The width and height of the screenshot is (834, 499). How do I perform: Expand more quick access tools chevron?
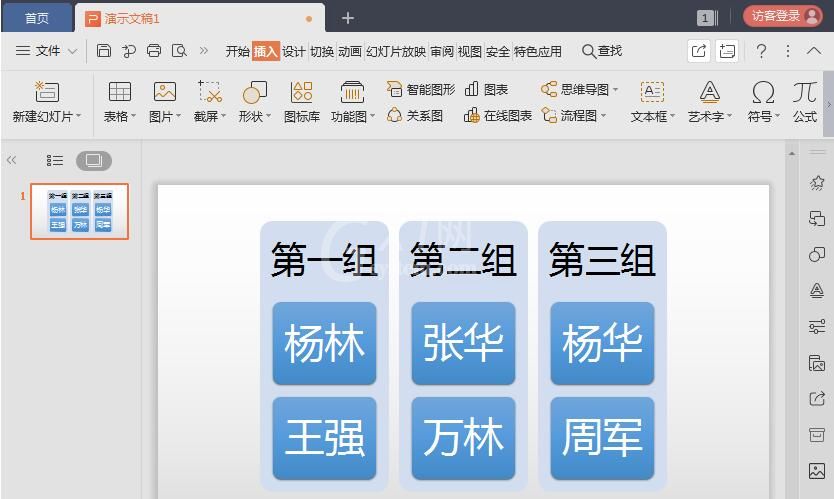point(204,51)
